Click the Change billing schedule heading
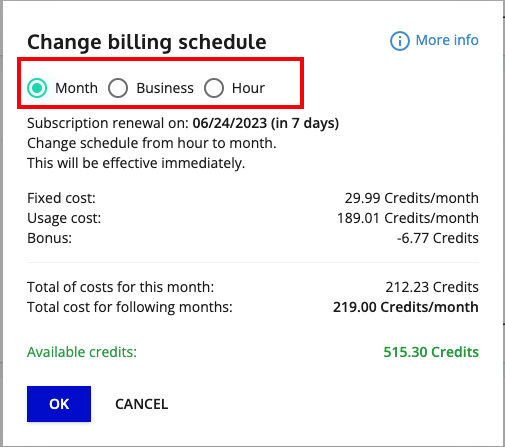The image size is (505, 447). point(147,42)
